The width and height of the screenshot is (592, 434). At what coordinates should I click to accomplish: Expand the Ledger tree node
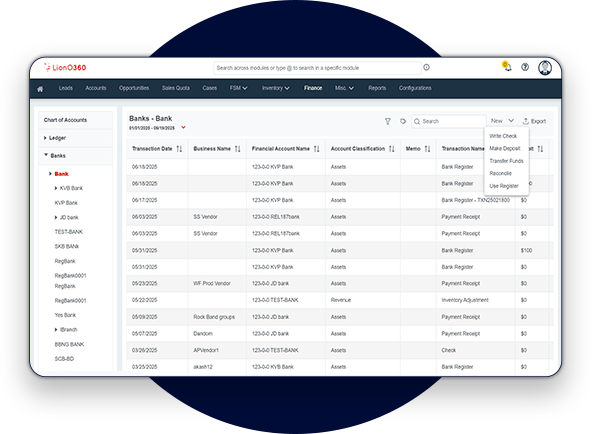pos(45,138)
